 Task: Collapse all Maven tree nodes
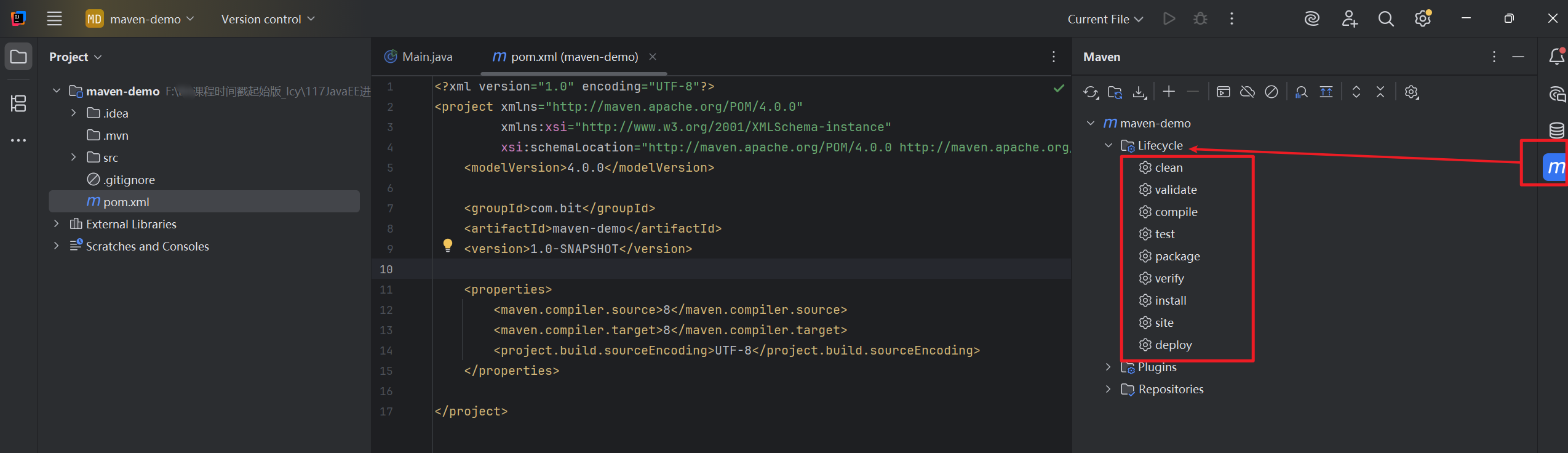pyautogui.click(x=1380, y=92)
